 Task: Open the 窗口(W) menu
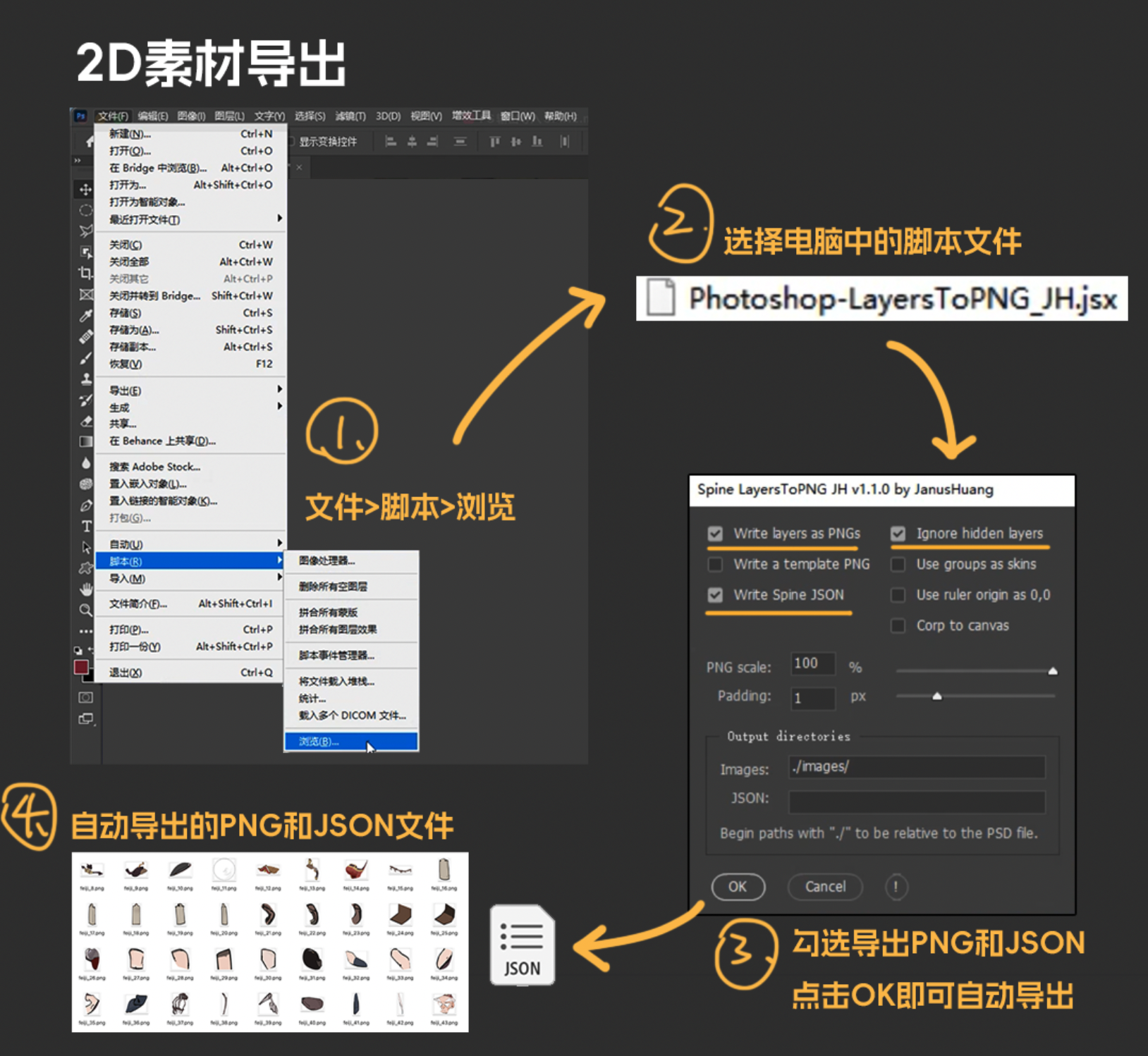click(x=518, y=116)
